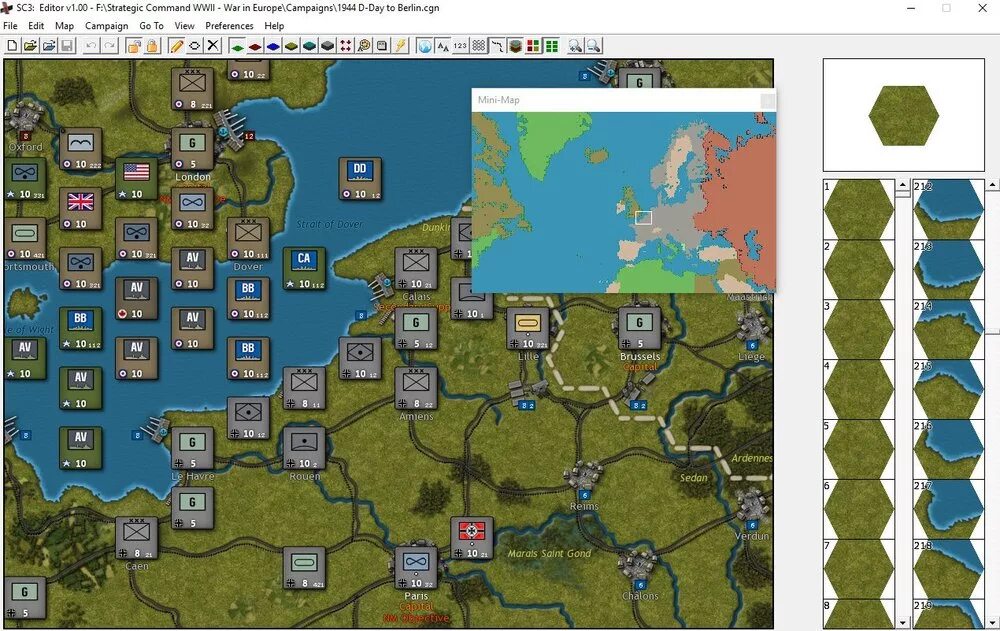
Task: Click the lightning bolt action icon
Action: [x=398, y=45]
